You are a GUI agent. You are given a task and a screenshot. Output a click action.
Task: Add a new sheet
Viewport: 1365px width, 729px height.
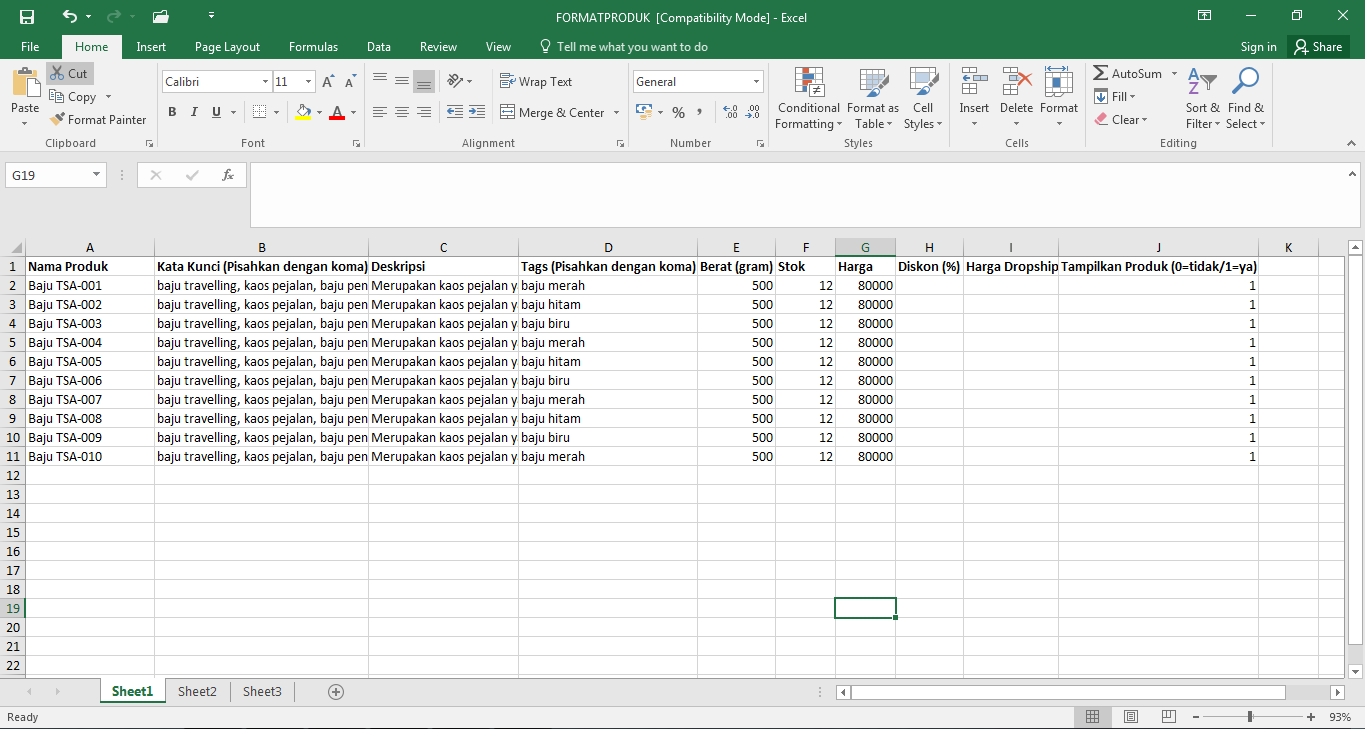point(336,692)
